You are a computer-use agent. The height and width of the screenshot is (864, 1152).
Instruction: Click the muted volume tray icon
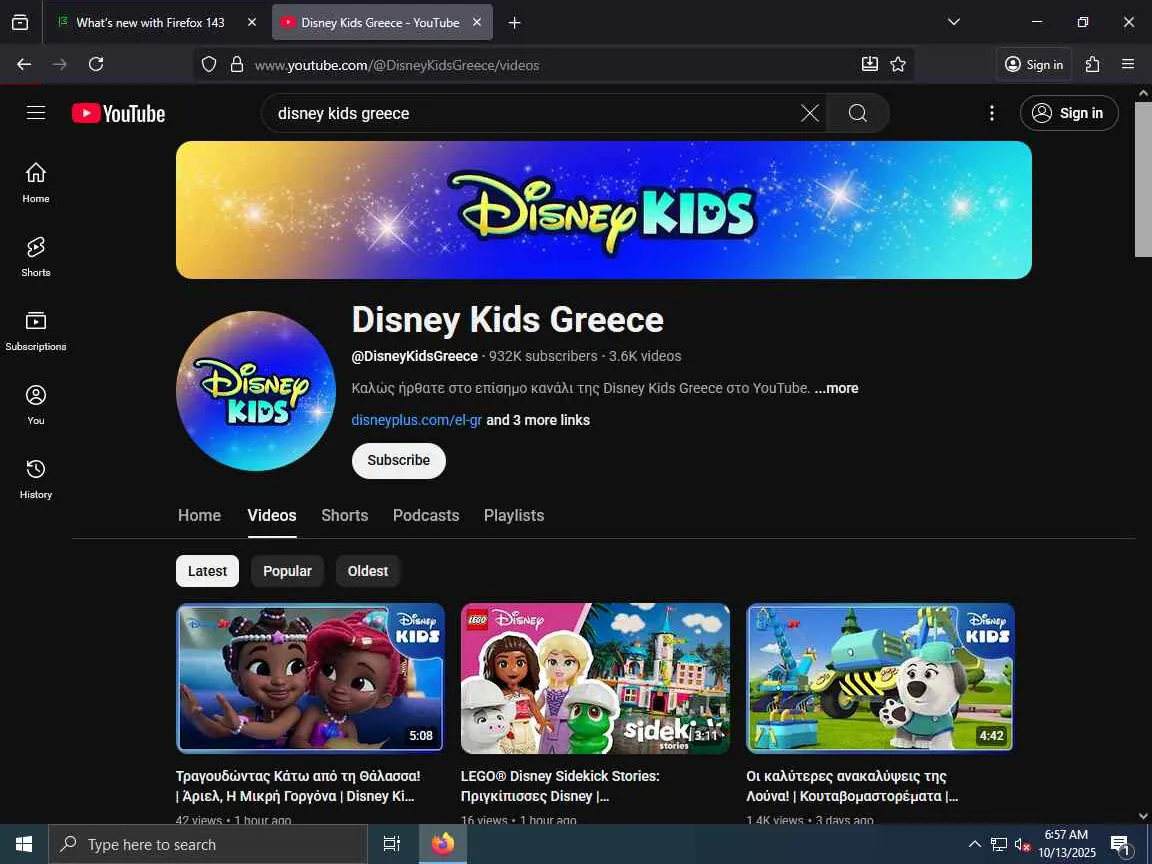(x=1022, y=844)
